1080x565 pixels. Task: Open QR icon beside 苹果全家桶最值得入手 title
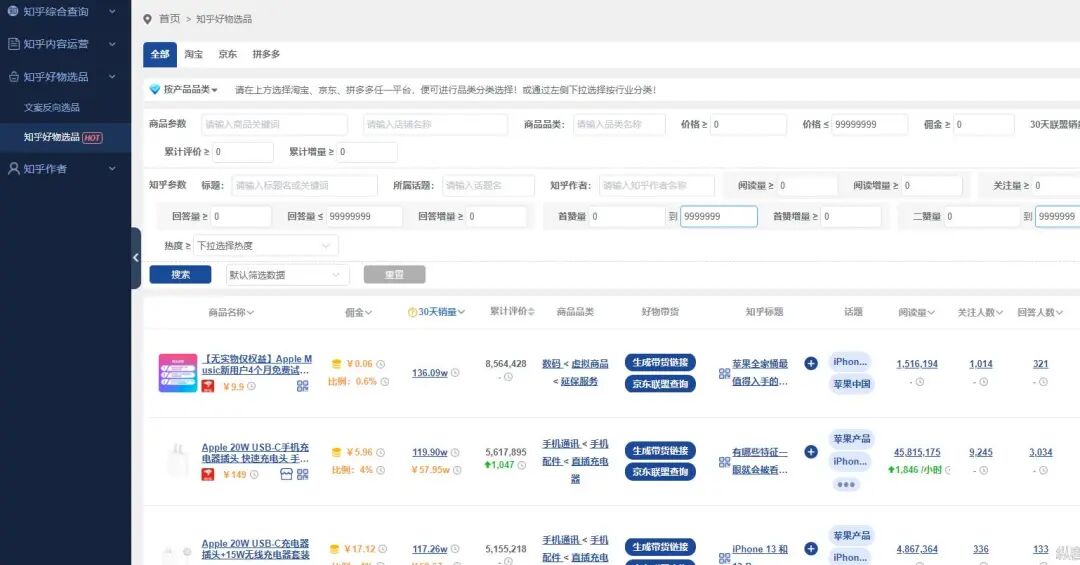pyautogui.click(x=724, y=373)
